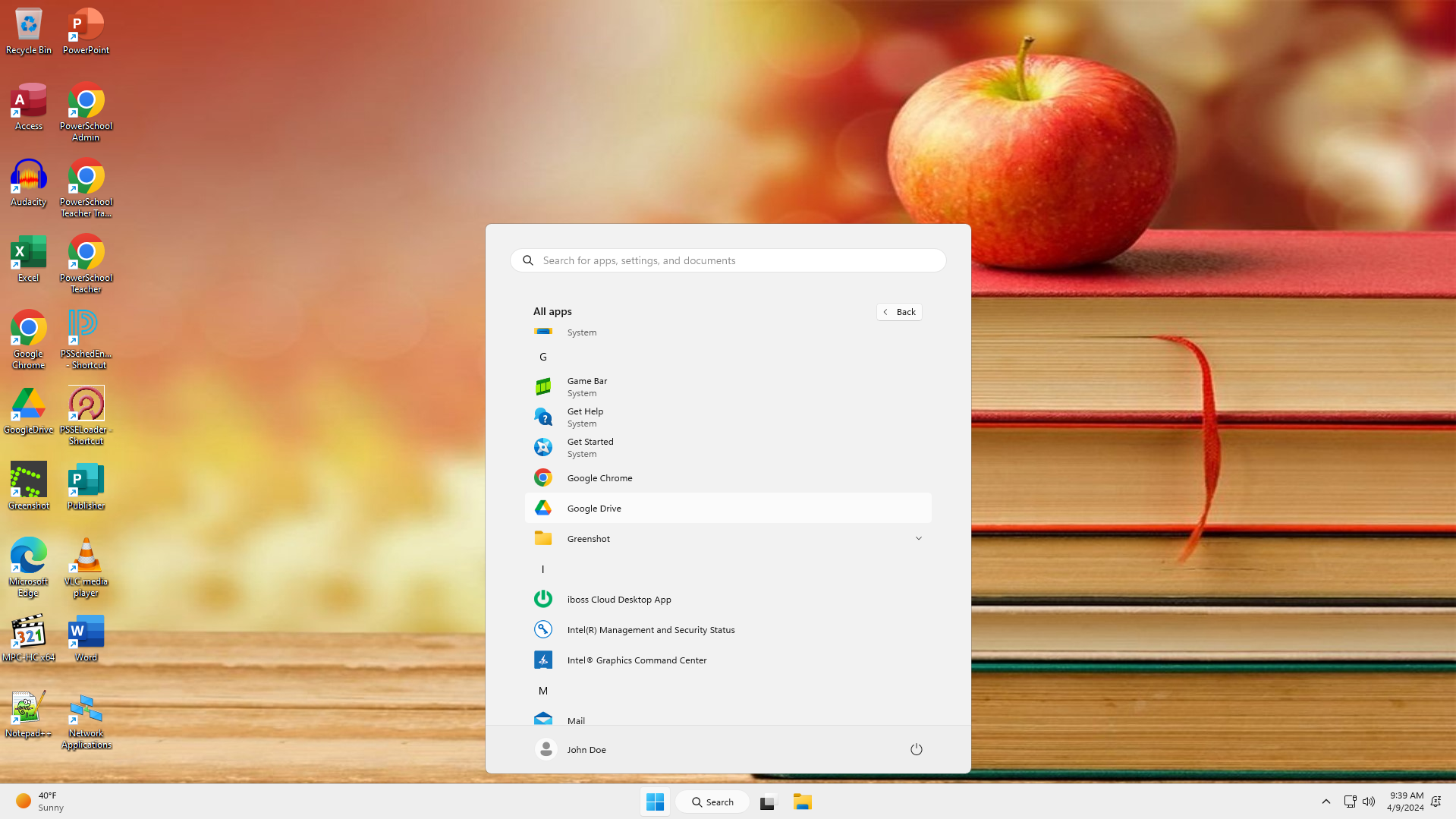Select the PowerSchool Admin shortcut
The height and width of the screenshot is (819, 1456).
(86, 112)
